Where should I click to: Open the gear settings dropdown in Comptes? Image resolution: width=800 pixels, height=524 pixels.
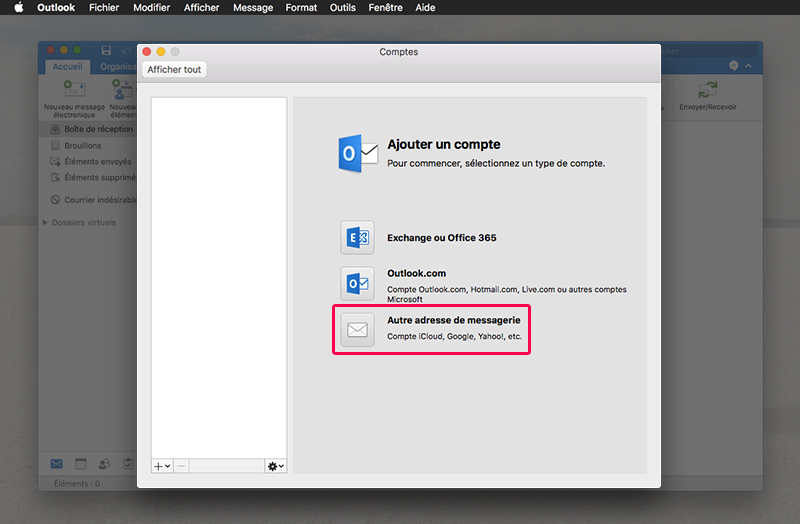click(276, 466)
